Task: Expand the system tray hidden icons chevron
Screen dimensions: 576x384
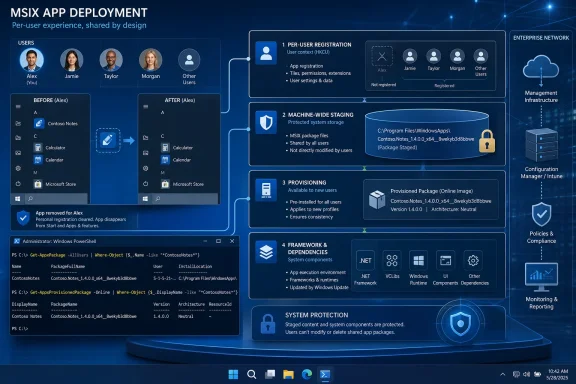Action: (503, 374)
